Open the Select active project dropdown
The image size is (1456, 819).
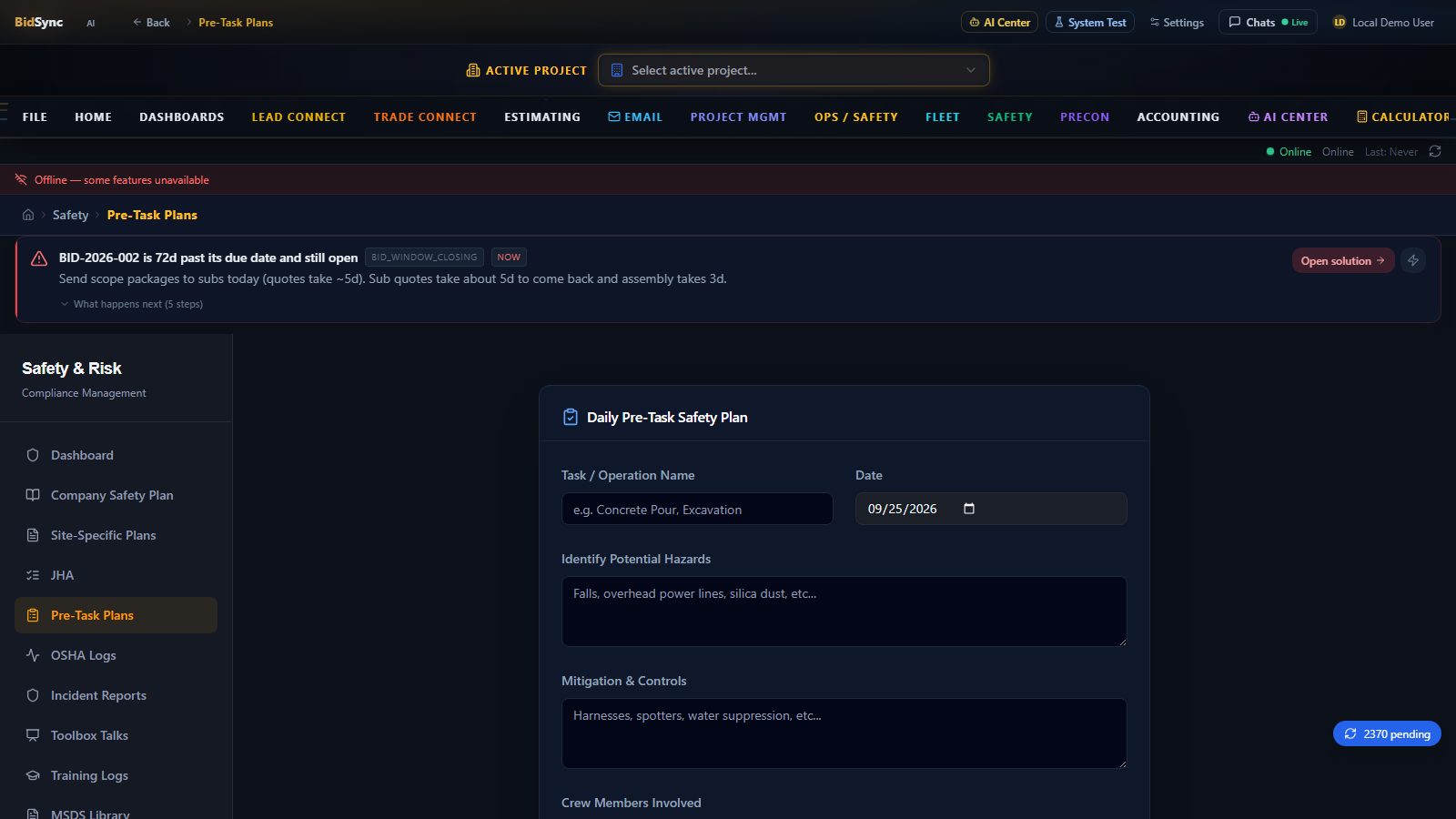tap(794, 70)
